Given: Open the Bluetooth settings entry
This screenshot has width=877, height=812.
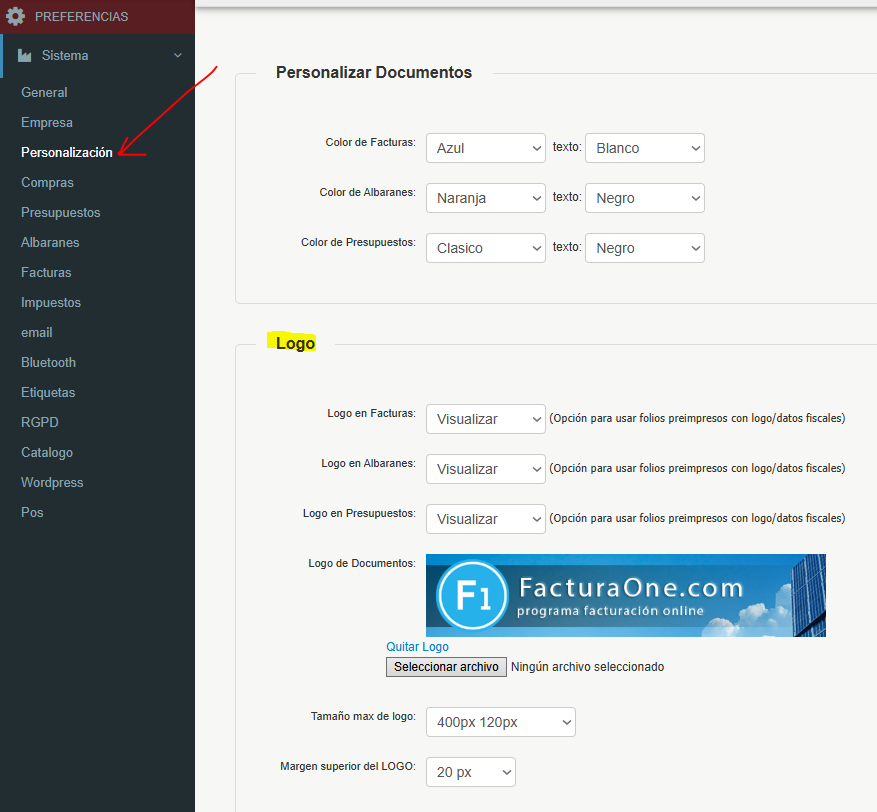Looking at the screenshot, I should pos(48,362).
